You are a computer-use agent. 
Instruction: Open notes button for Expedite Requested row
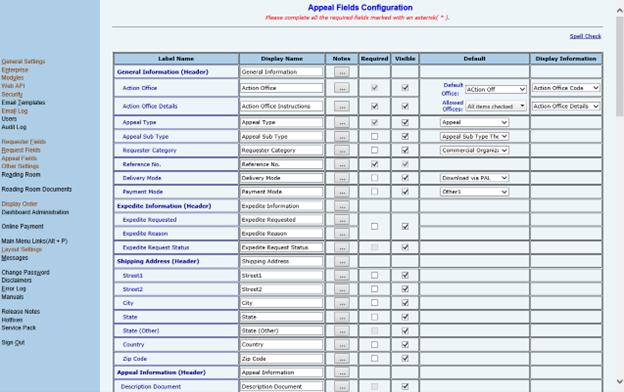point(342,220)
